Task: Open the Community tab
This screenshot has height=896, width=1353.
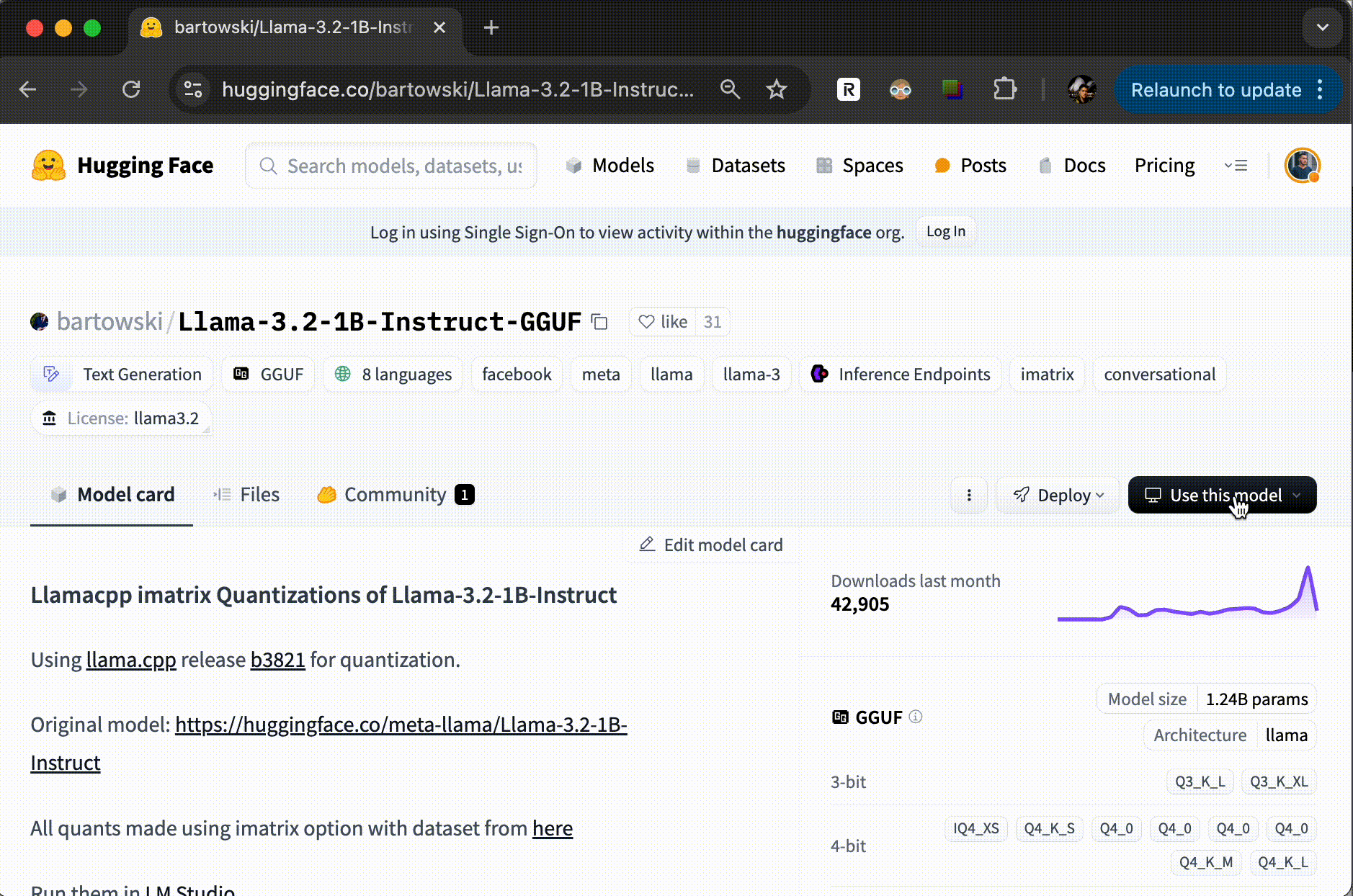Action: click(395, 495)
